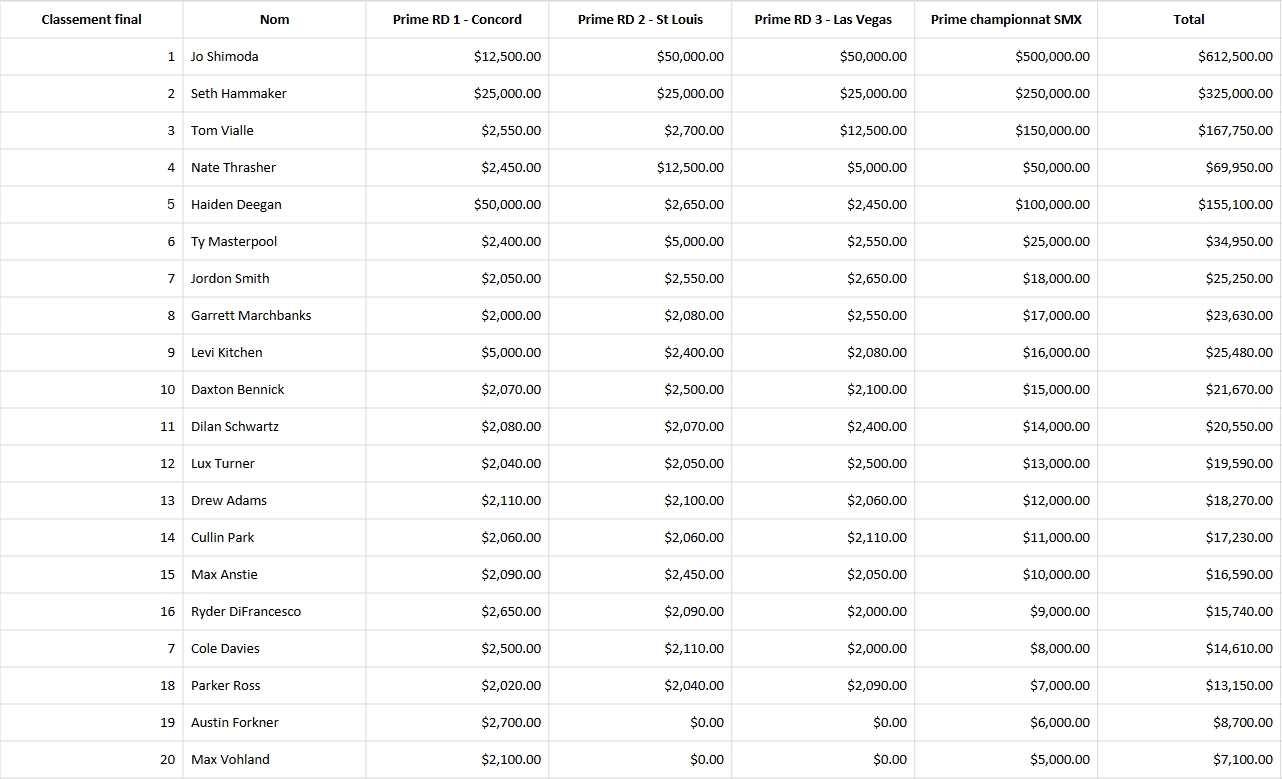Click the Prime RD 1 - Concord header
The height and width of the screenshot is (779, 1282).
click(x=457, y=19)
